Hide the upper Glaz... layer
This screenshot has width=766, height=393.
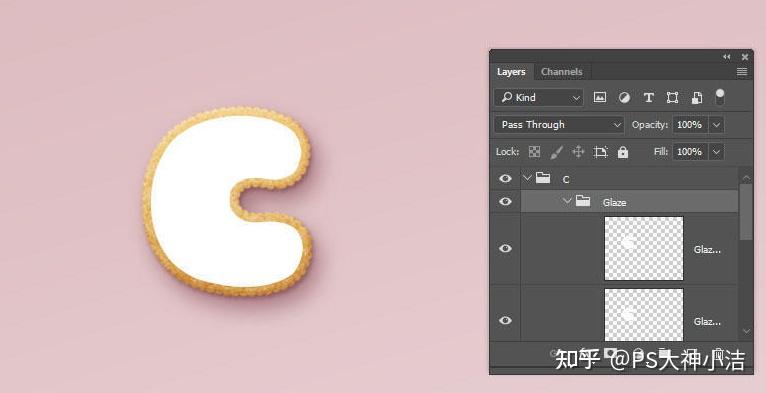click(505, 248)
